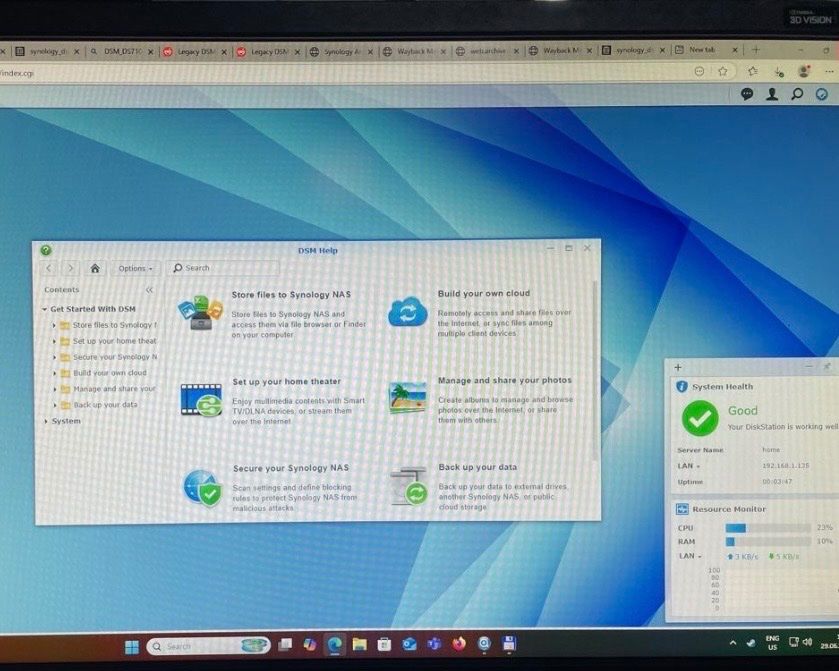Open the DSM user account menu icon

[x=772, y=94]
